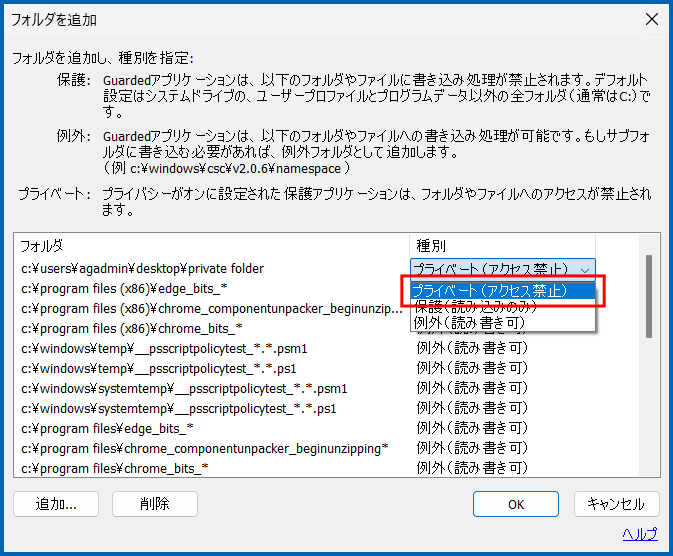
Task: Select the desktop\private folder row
Action: click(x=142, y=269)
